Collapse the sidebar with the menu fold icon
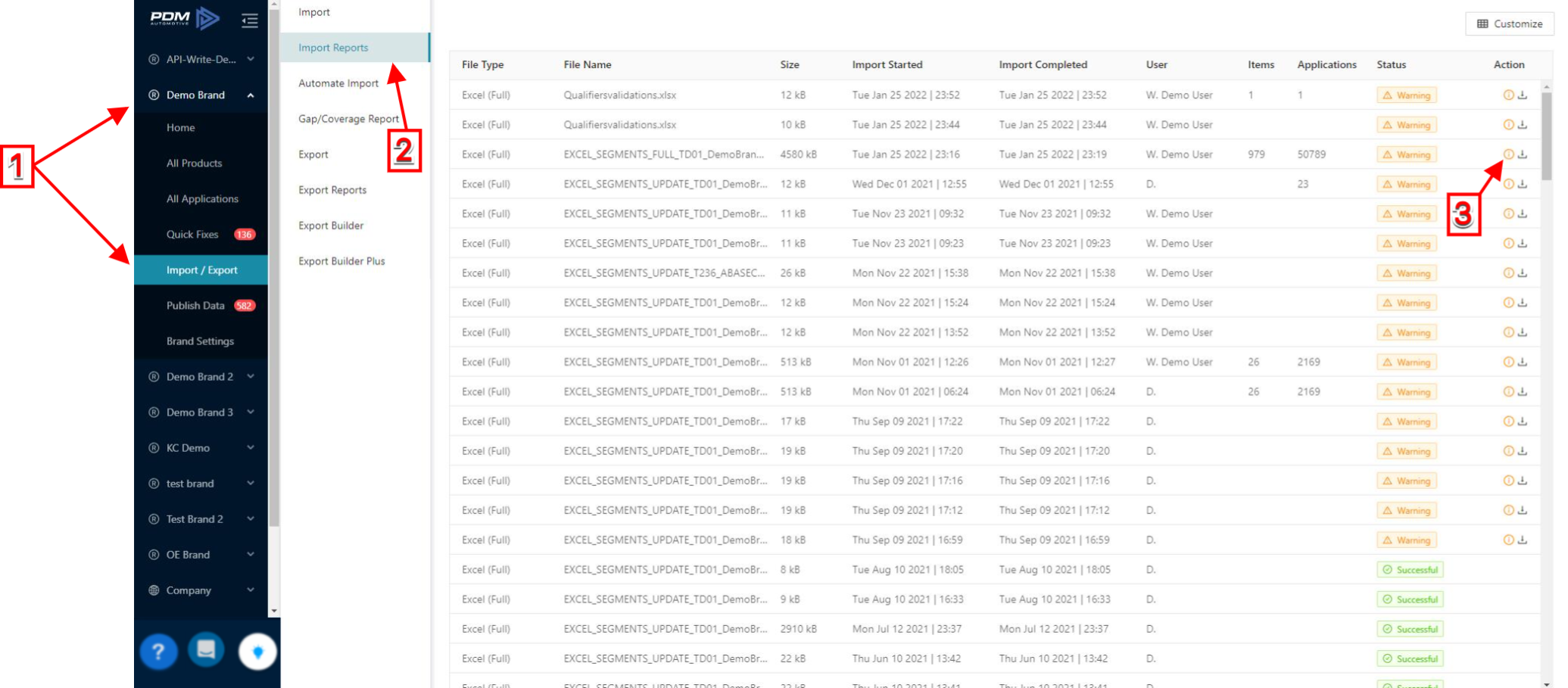 [x=249, y=20]
